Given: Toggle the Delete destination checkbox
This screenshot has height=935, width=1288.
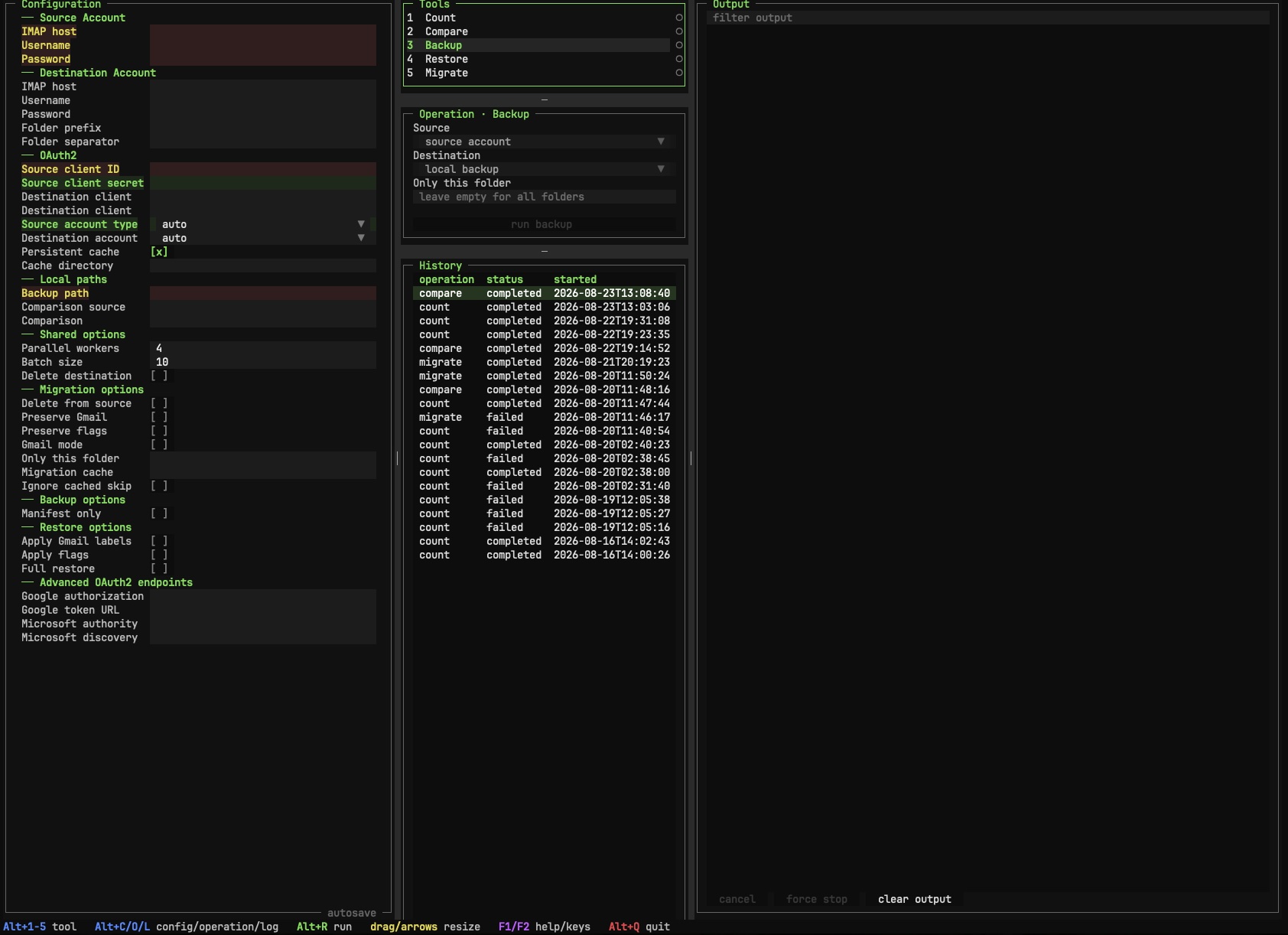Looking at the screenshot, I should click(159, 376).
